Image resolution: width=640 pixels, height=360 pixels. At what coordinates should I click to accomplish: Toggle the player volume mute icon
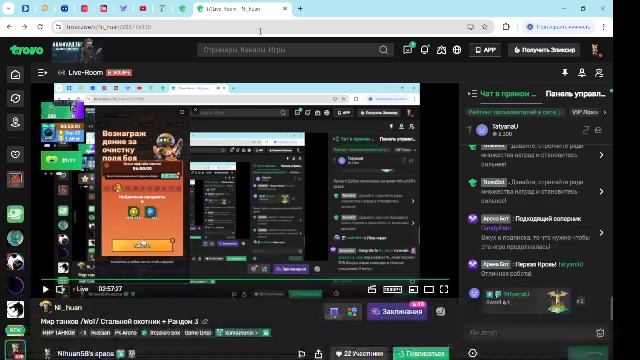60,289
